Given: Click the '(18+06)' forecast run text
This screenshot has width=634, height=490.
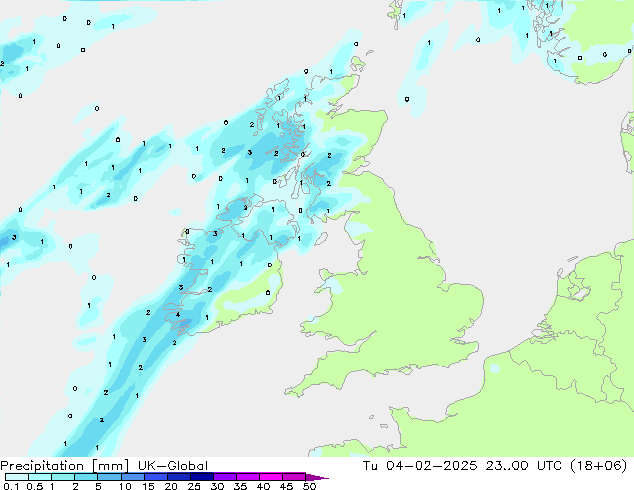Looking at the screenshot, I should point(598,466).
